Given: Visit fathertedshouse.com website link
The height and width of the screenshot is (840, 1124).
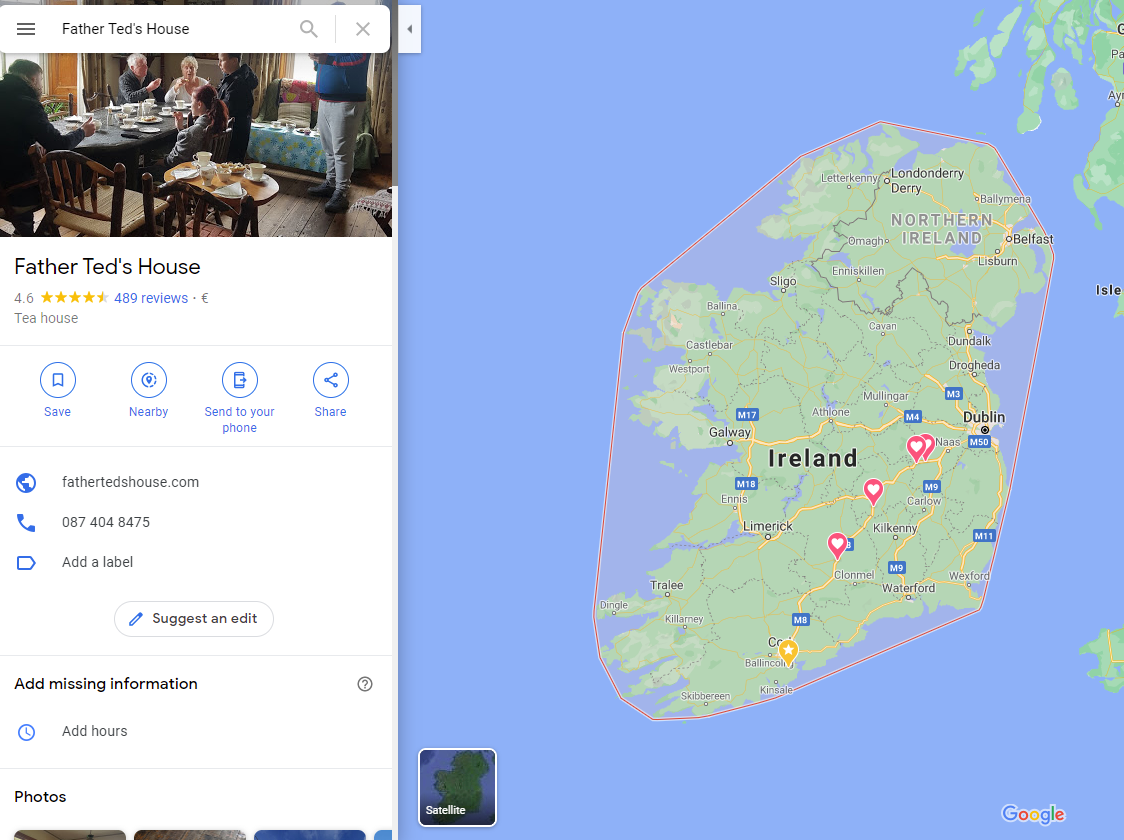Looking at the screenshot, I should [x=130, y=482].
